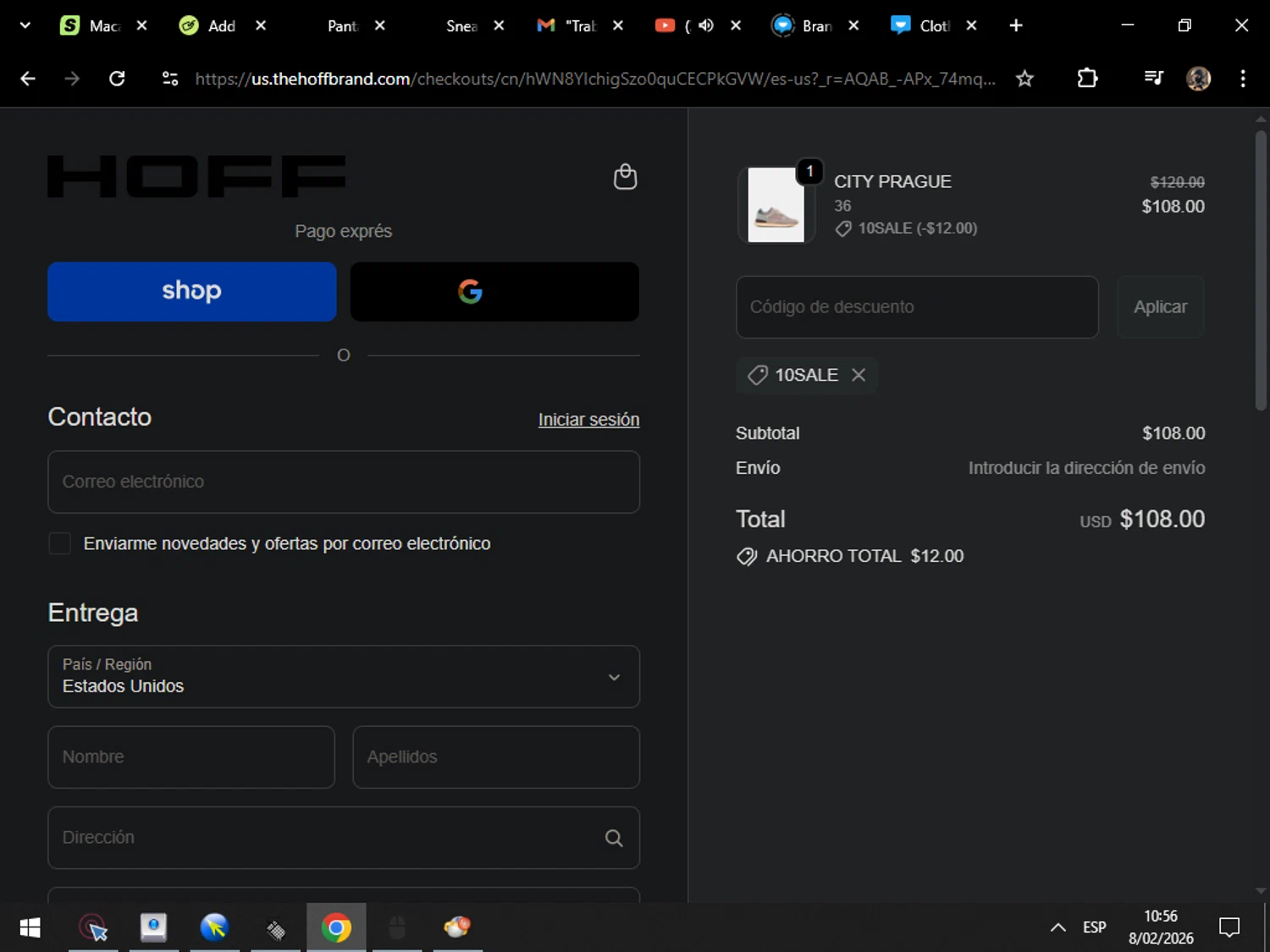
Task: Open the media control icon in toolbar
Action: point(1153,79)
